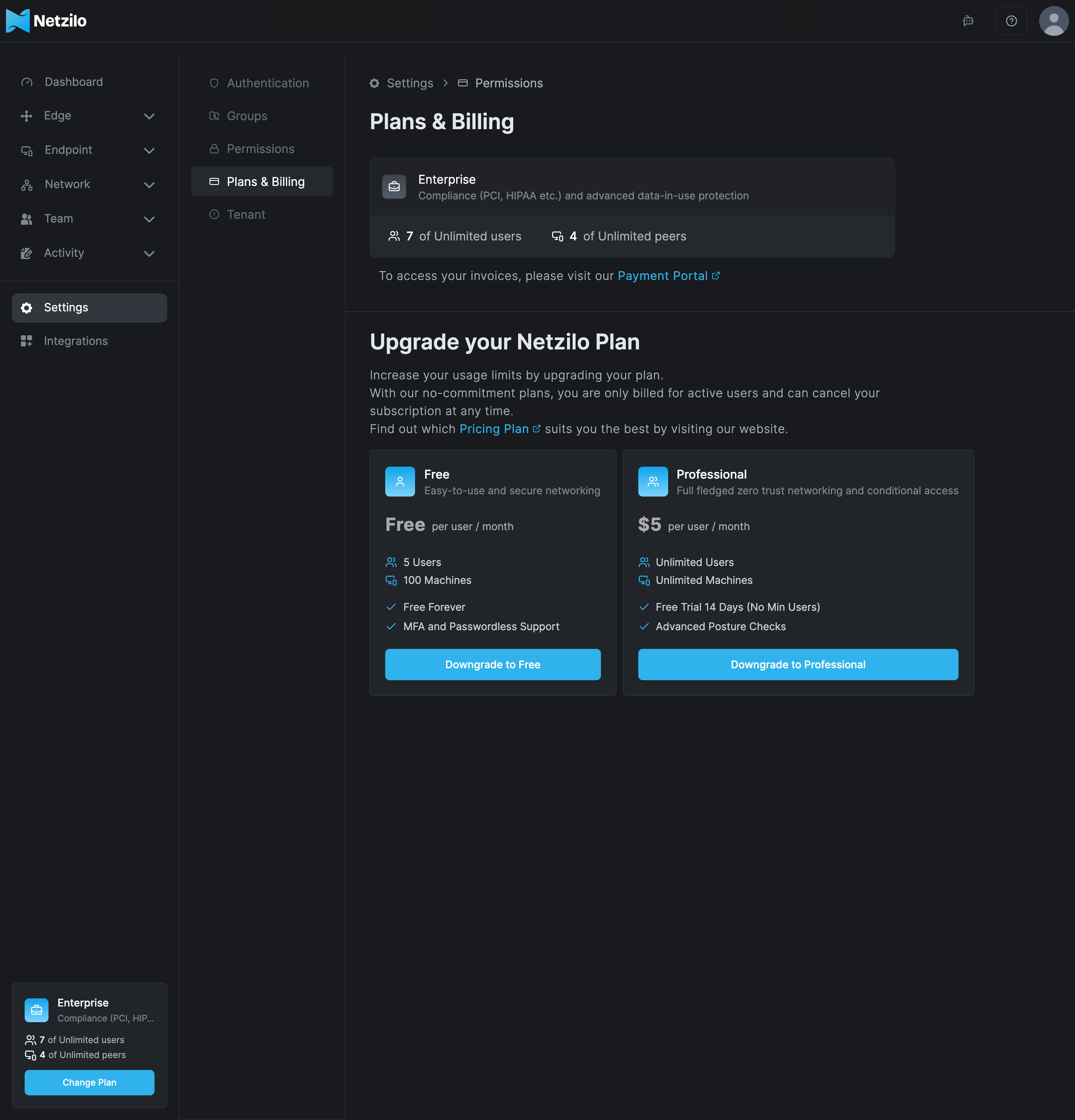Open the Tenant settings page

pos(262,215)
